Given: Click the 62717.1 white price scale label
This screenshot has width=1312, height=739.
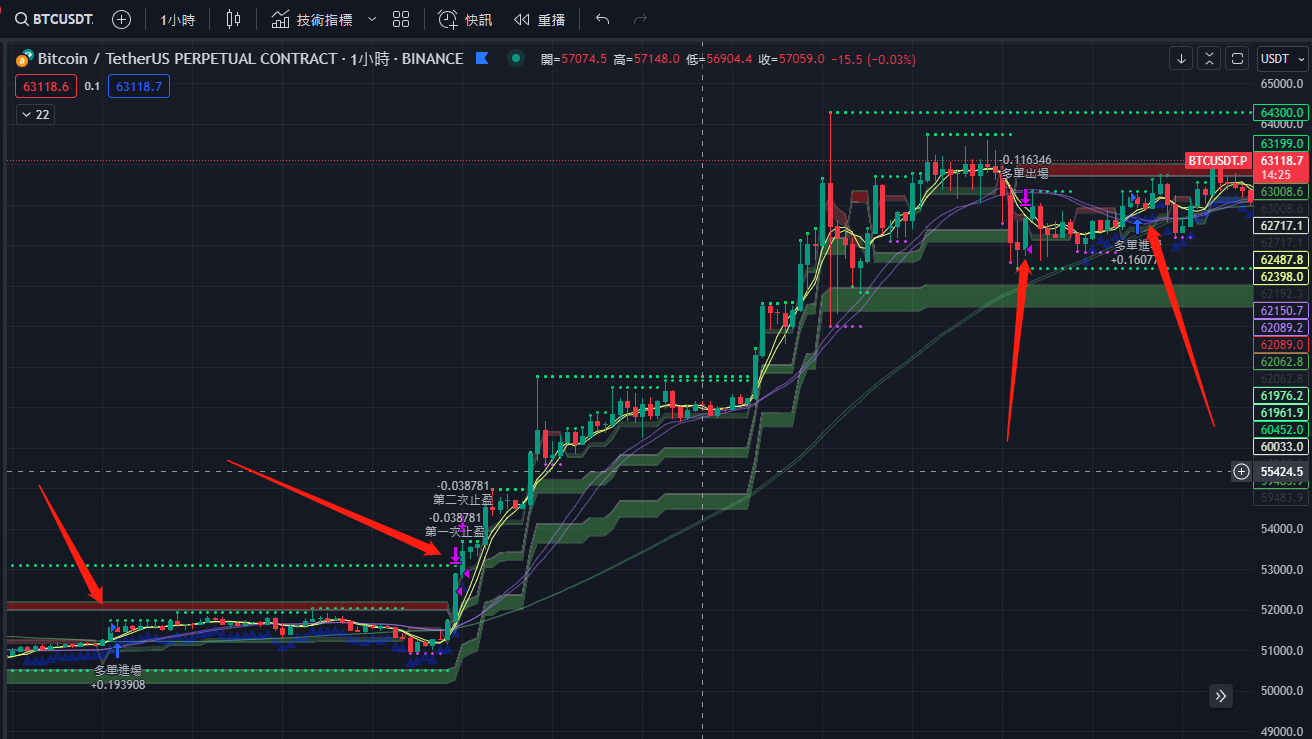Looking at the screenshot, I should point(1281,226).
